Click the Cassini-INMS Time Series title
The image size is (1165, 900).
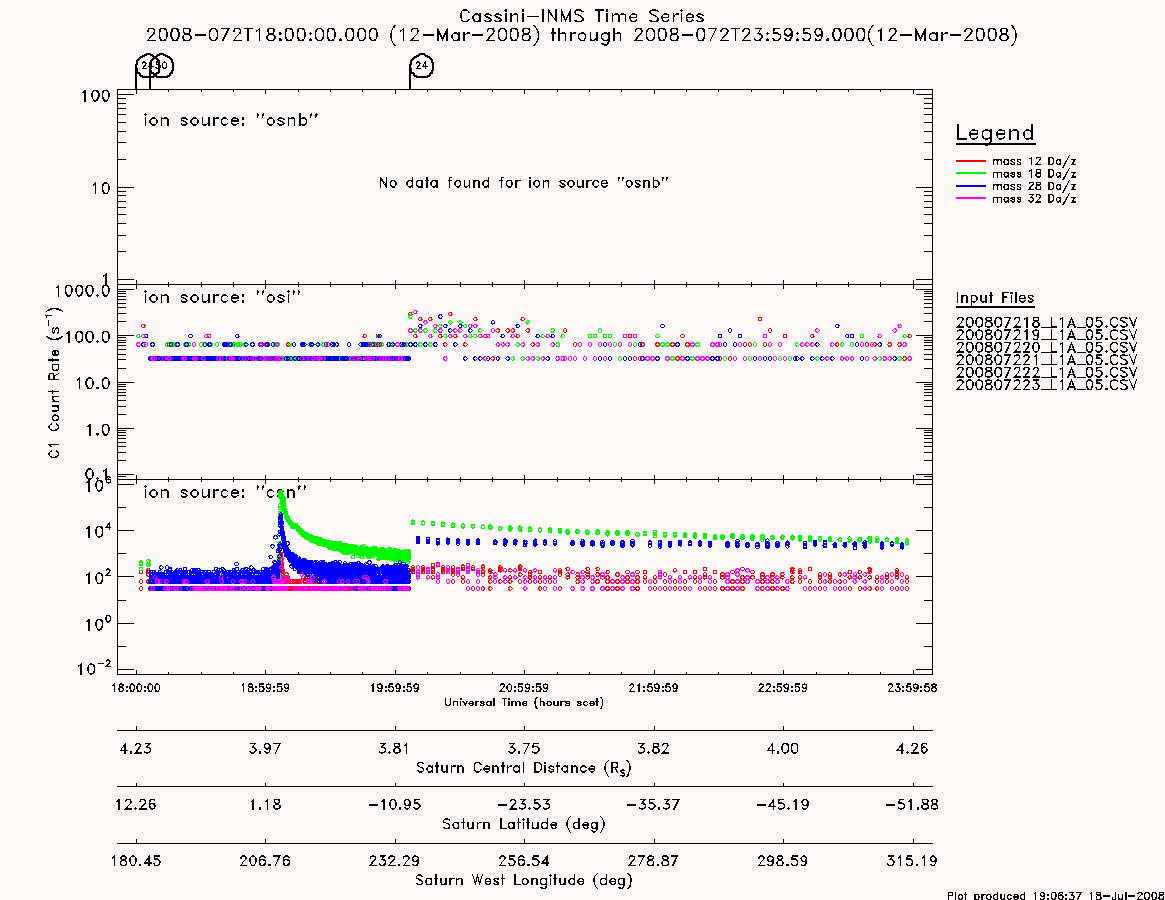click(x=582, y=16)
